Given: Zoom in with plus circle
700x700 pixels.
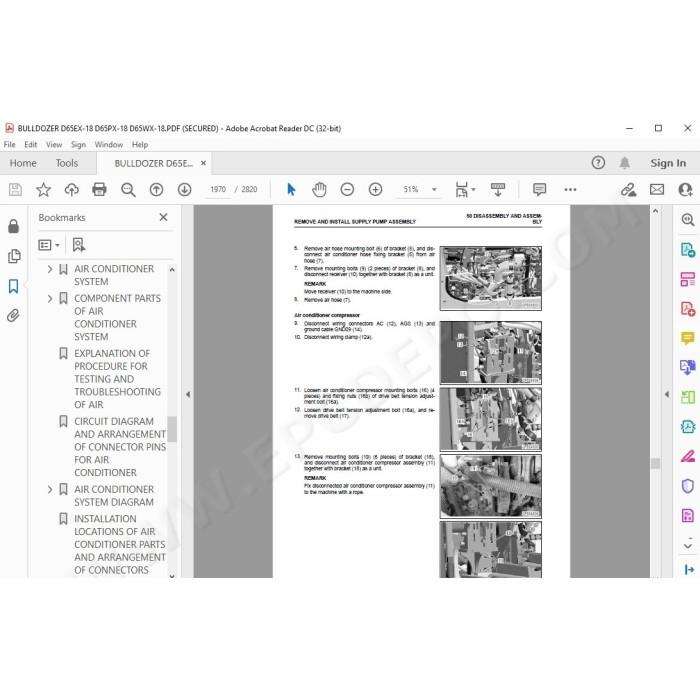Looking at the screenshot, I should [x=375, y=190].
